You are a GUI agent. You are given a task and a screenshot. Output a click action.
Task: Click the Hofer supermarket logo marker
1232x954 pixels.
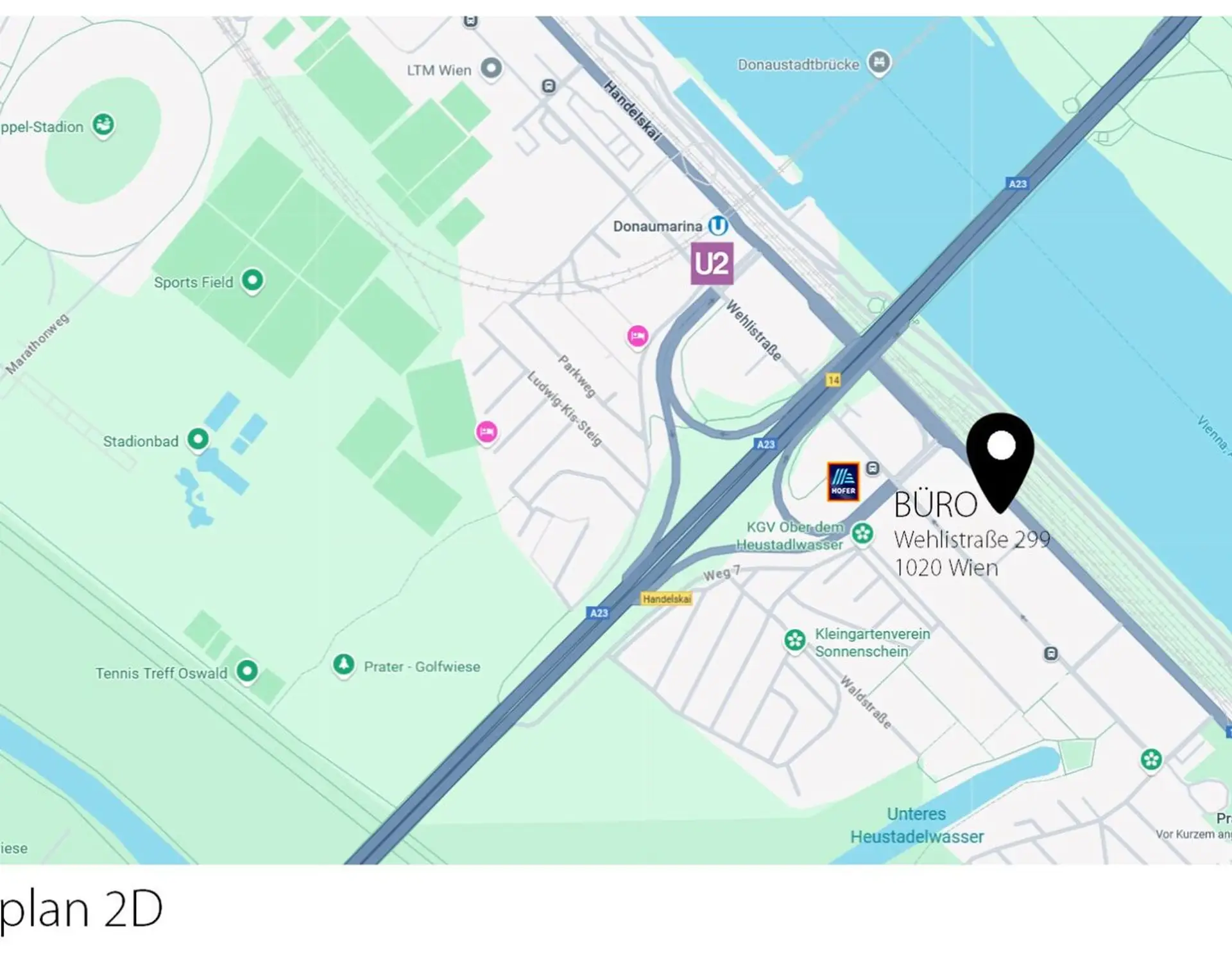click(x=843, y=481)
